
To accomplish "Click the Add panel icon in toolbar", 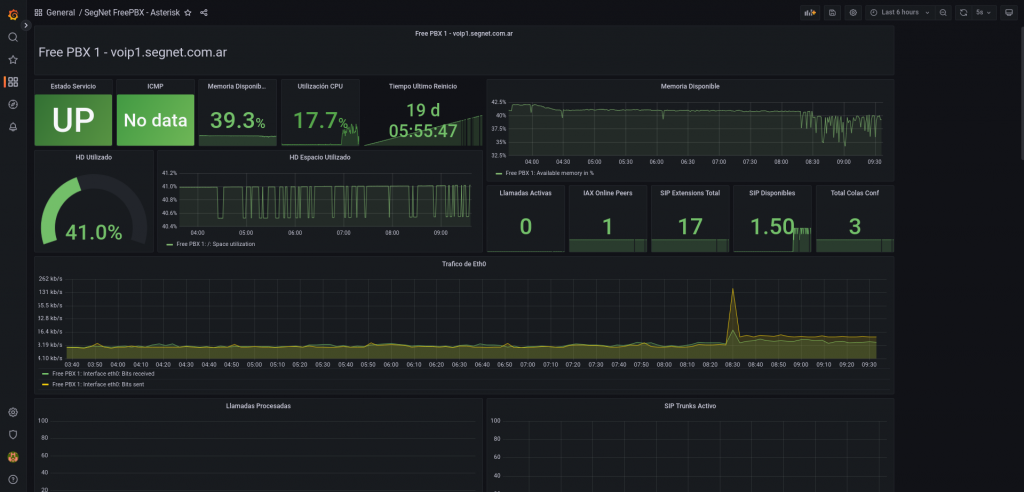I will (x=810, y=13).
